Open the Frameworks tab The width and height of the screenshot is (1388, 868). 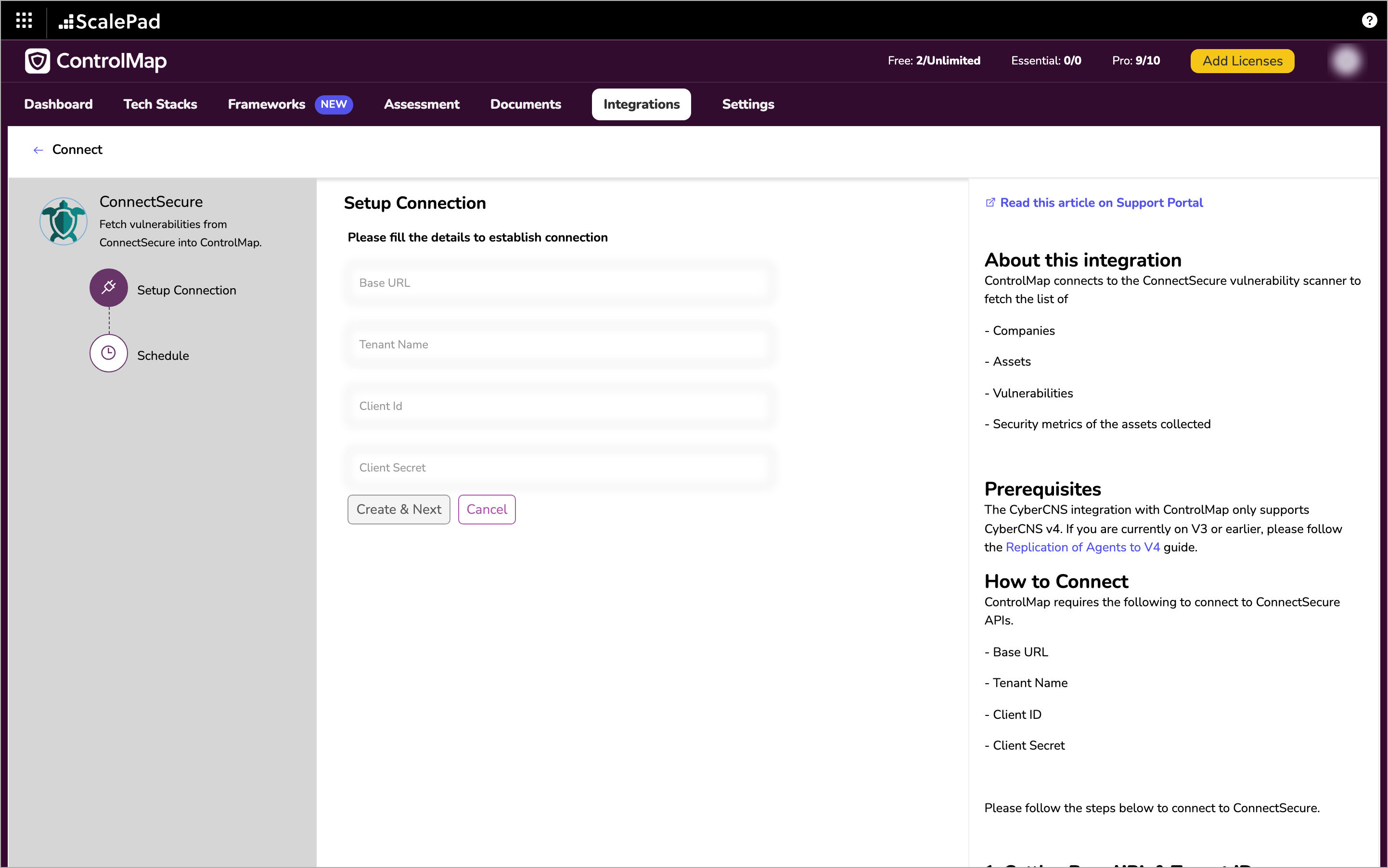[267, 104]
